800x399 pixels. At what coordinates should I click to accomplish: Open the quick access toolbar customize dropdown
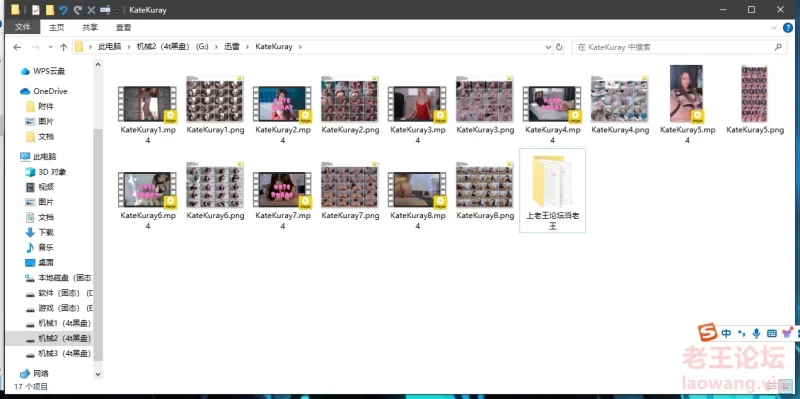117,10
